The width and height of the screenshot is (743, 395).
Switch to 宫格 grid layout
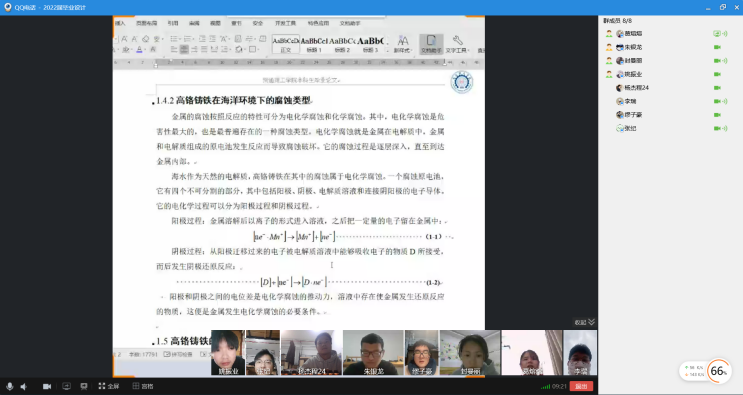pos(143,386)
